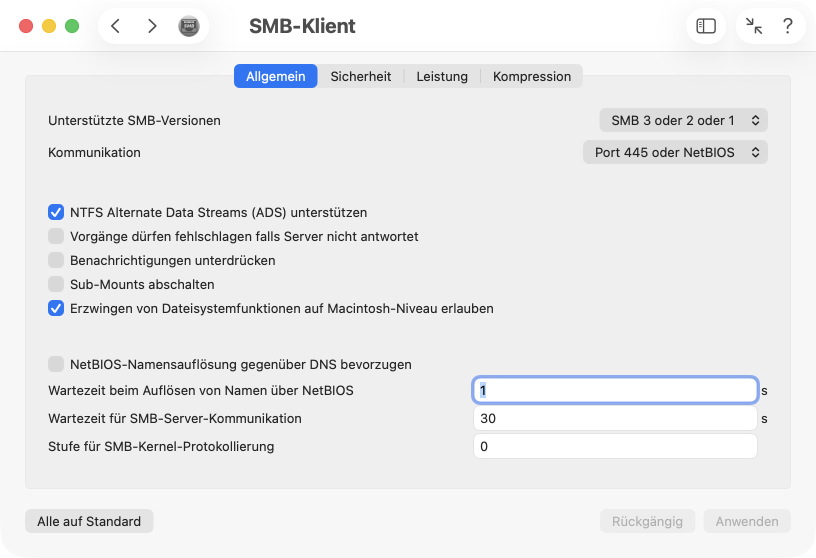Click Wartezeit für SMB-Server-Kommunikation label
The width and height of the screenshot is (816, 558).
tap(175, 418)
